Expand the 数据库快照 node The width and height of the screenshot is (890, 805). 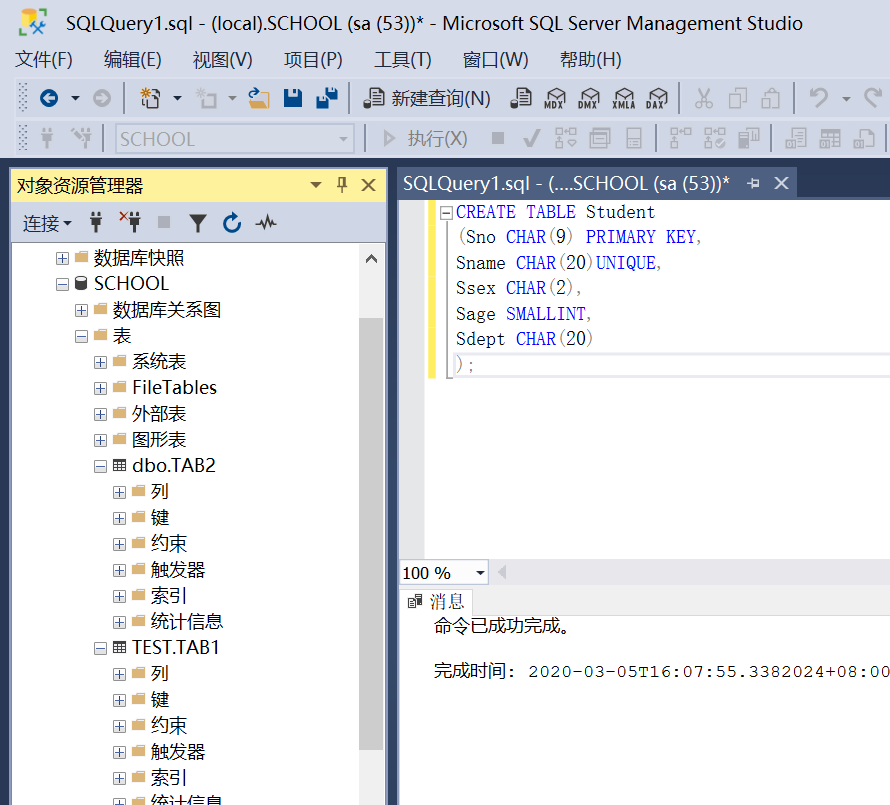pos(62,259)
